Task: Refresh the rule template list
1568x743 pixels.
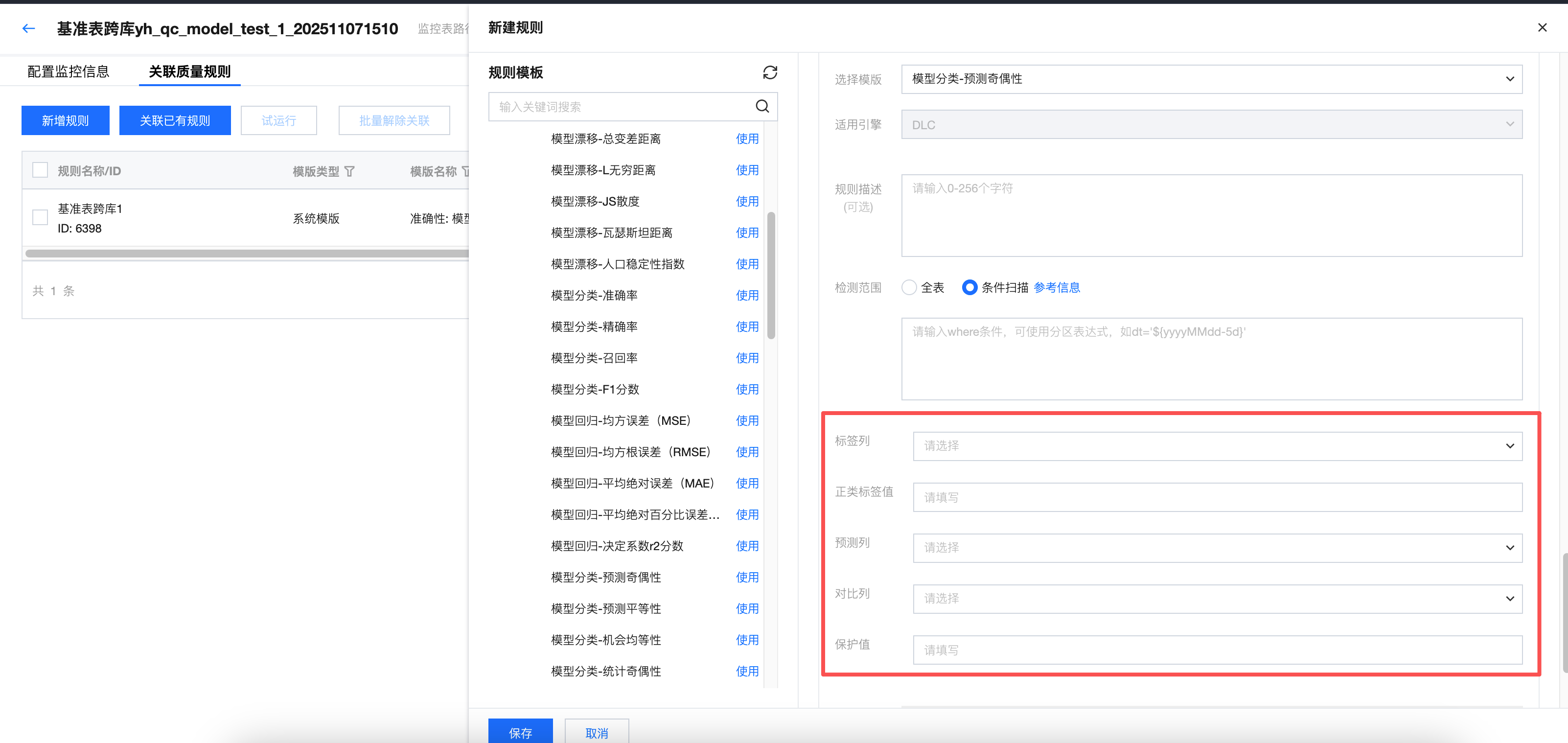Action: 770,72
